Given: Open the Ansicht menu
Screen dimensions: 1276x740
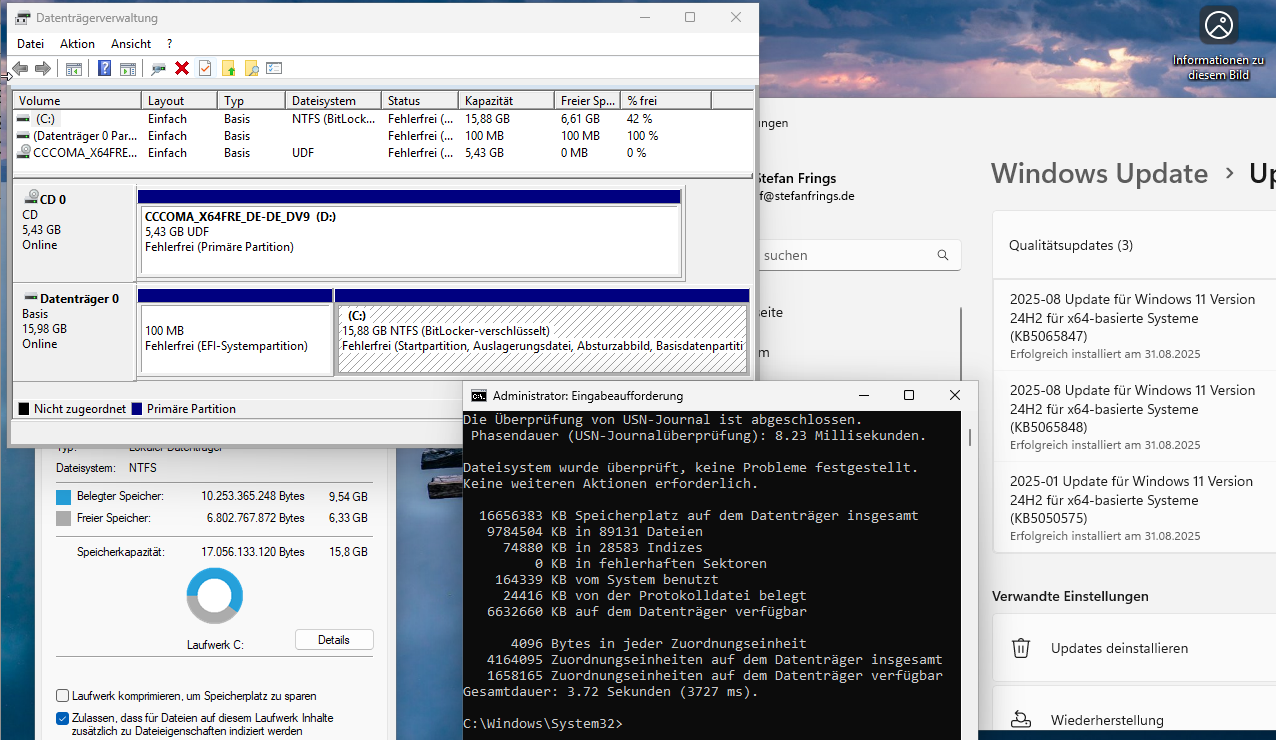Looking at the screenshot, I should click(131, 44).
